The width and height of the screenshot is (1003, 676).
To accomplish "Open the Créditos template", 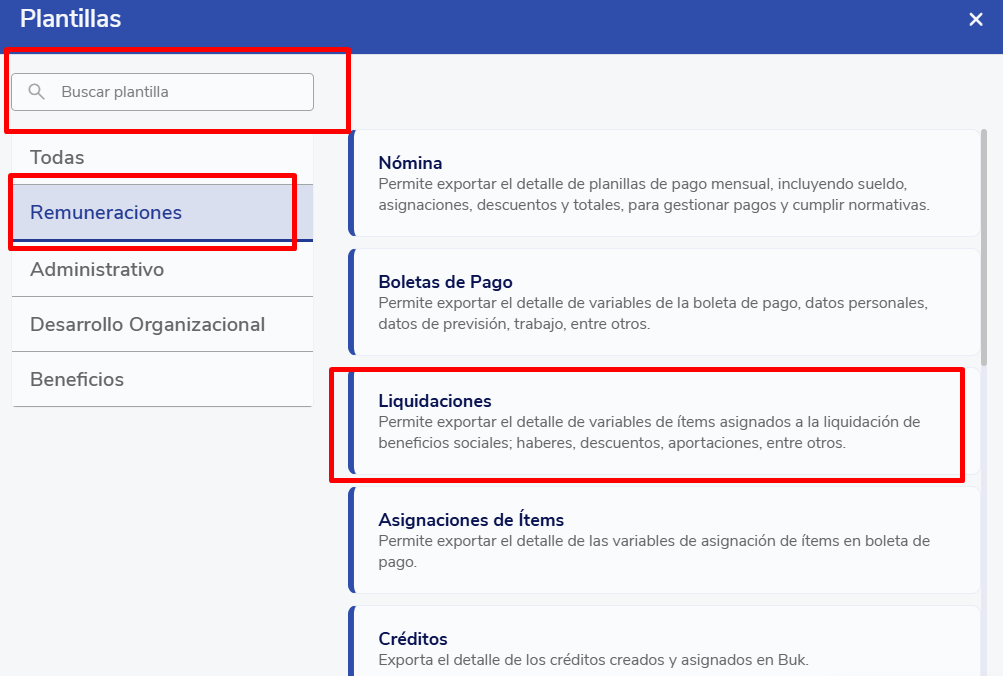I will coord(413,639).
